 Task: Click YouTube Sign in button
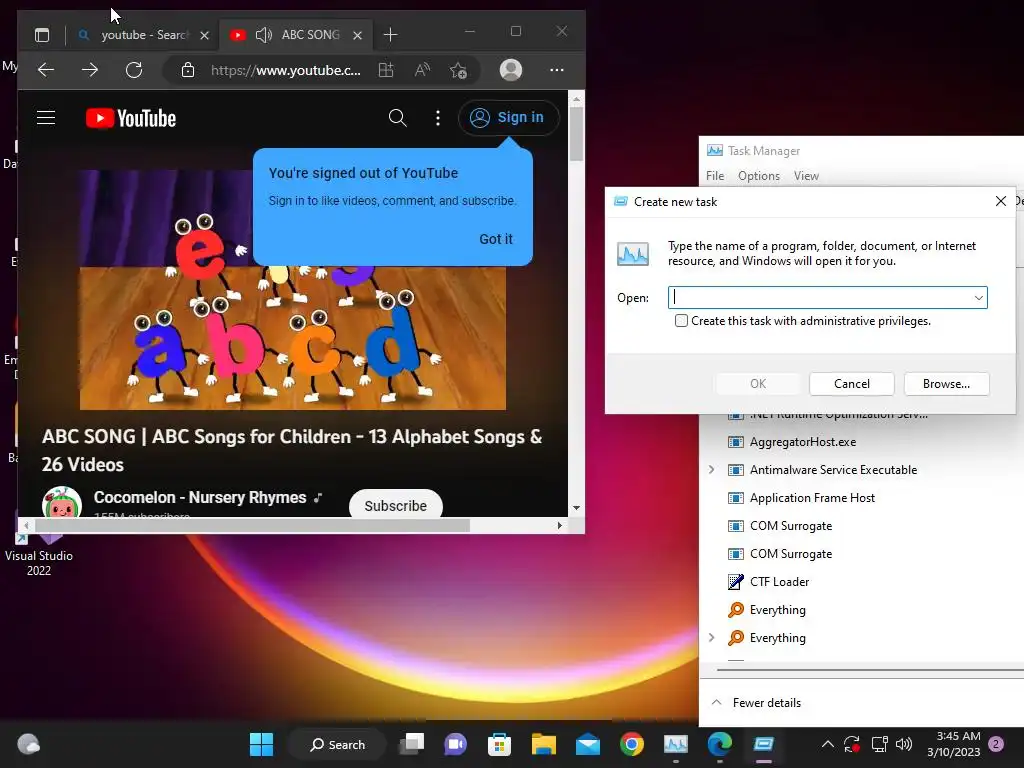[509, 118]
